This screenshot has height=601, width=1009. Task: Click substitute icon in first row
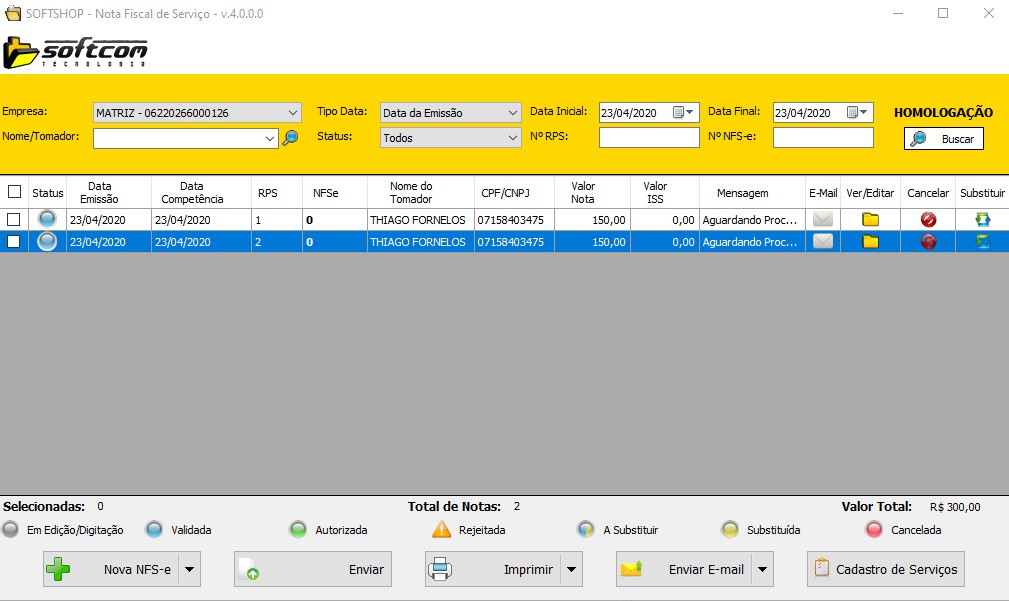[x=982, y=220]
